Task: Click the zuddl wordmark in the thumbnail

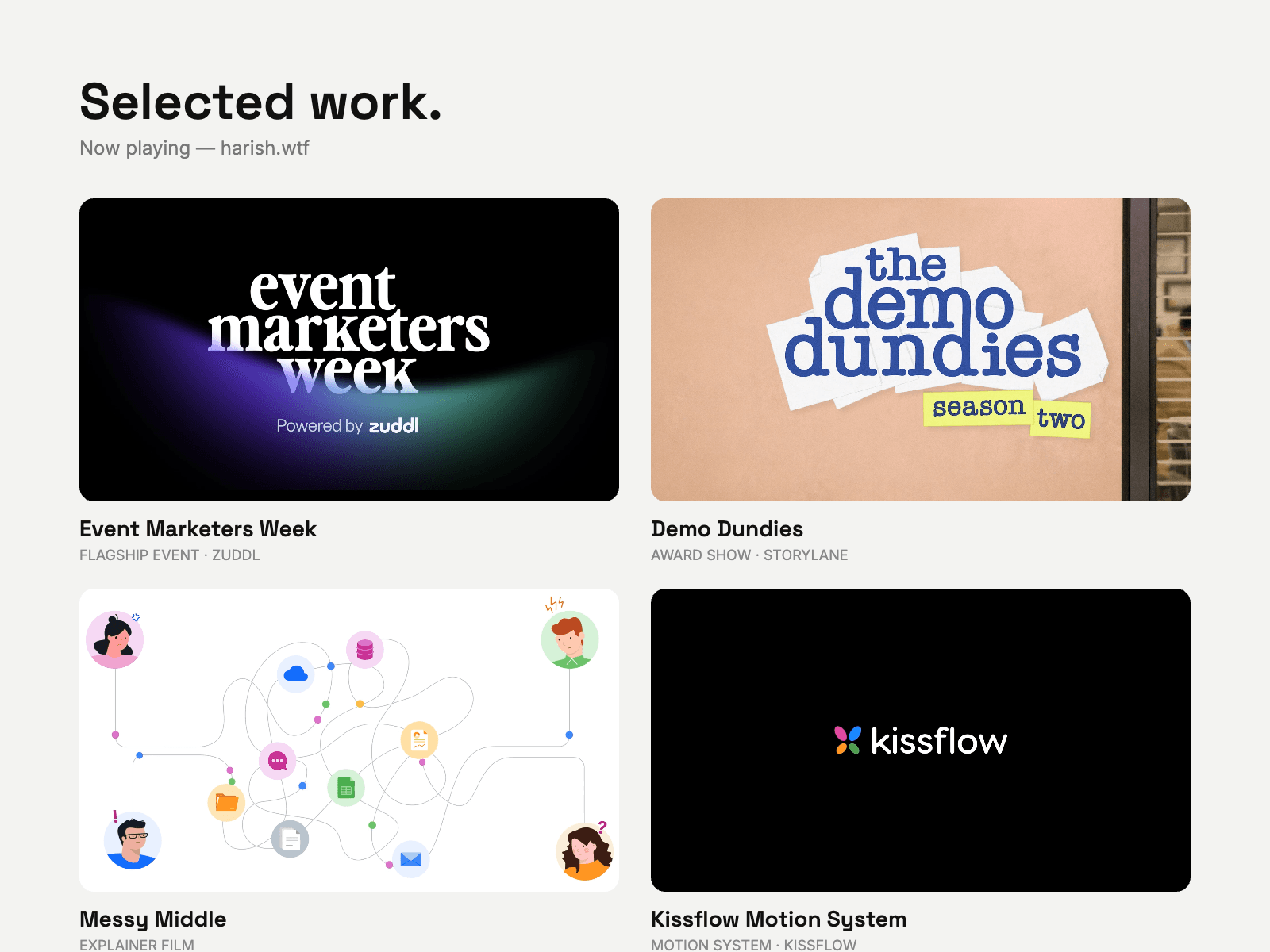Action: click(x=394, y=426)
